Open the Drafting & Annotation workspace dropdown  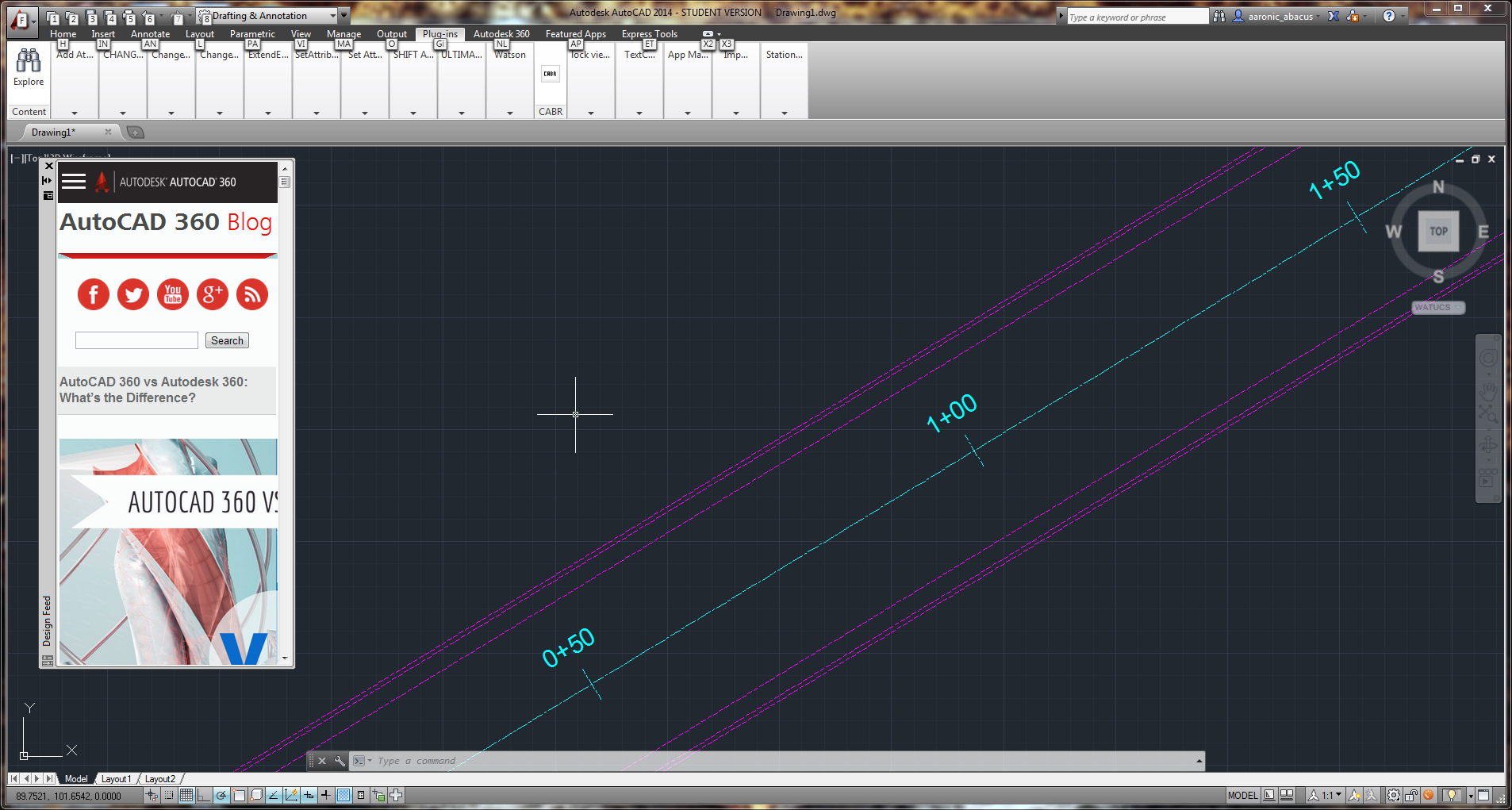(x=268, y=16)
